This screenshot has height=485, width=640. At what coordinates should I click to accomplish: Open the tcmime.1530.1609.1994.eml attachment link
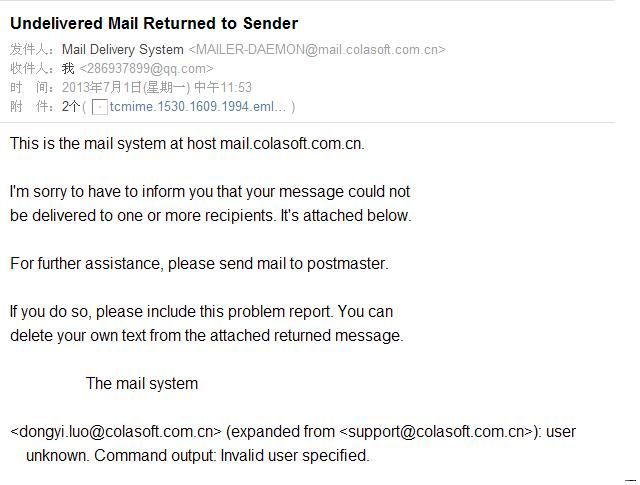coord(198,107)
